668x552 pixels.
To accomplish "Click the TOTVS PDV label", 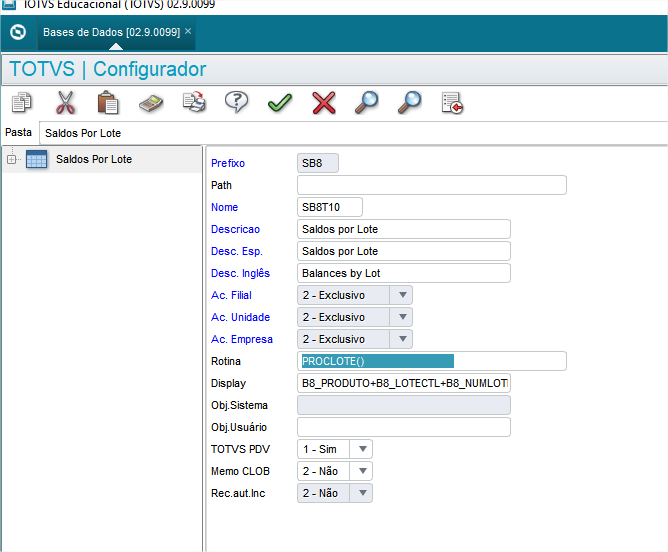I will point(240,449).
